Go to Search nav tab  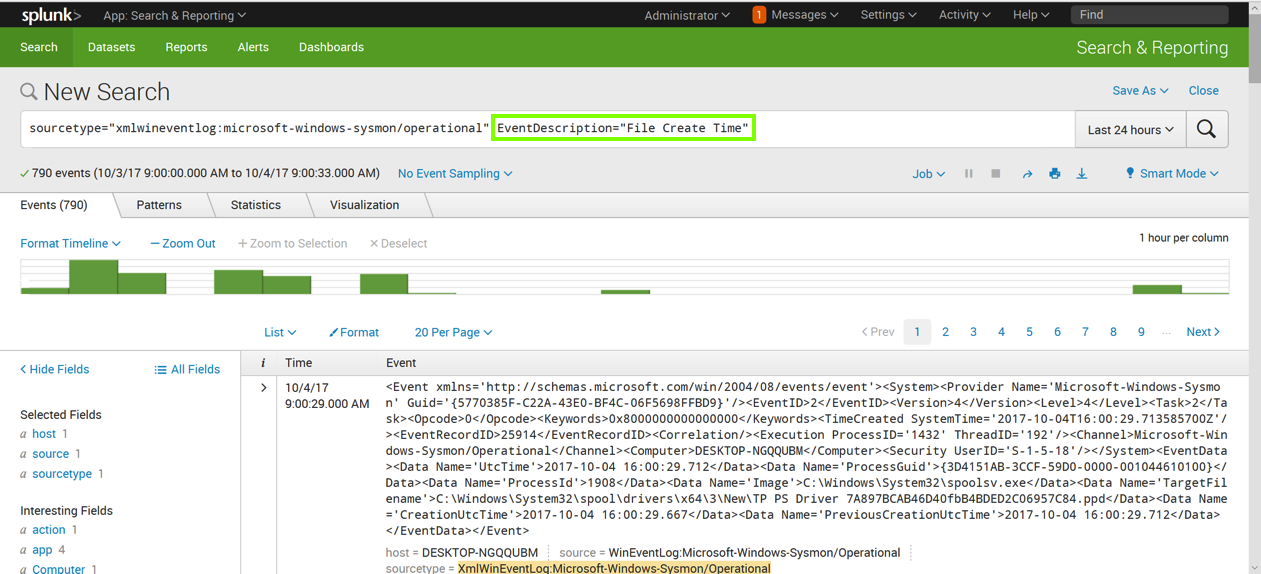pos(39,47)
